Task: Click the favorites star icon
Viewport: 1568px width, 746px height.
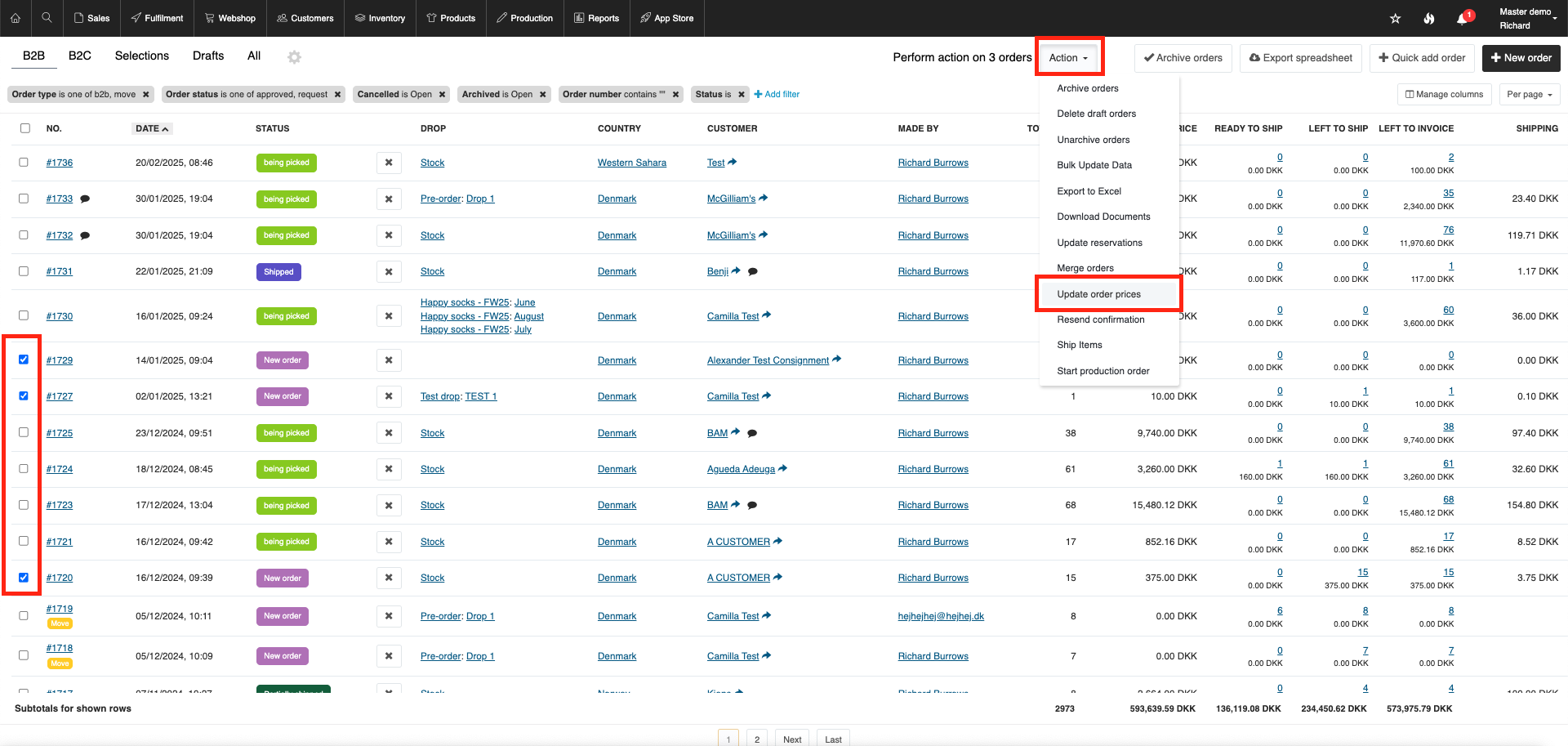Action: 1395,18
